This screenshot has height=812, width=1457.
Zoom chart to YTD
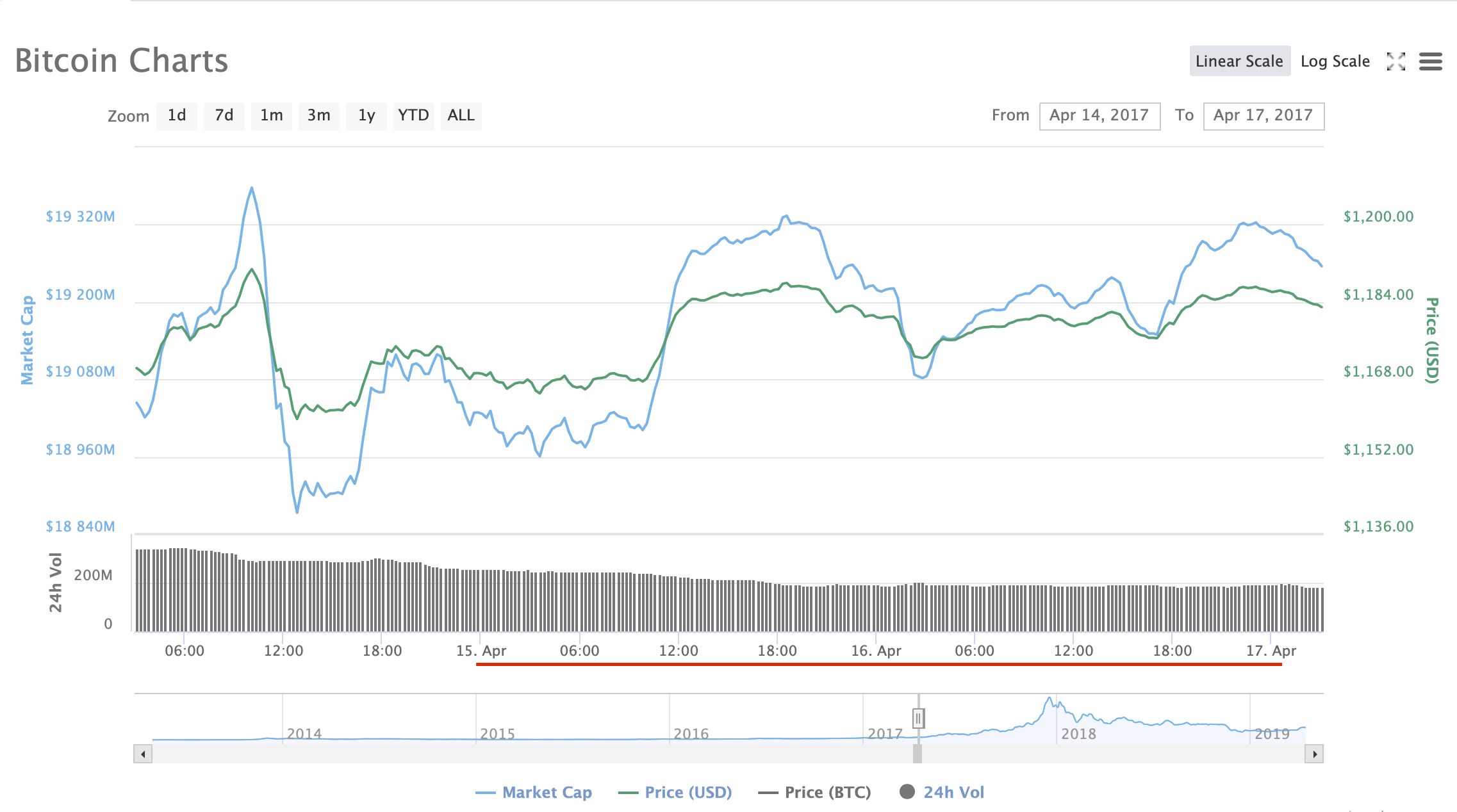[x=413, y=116]
